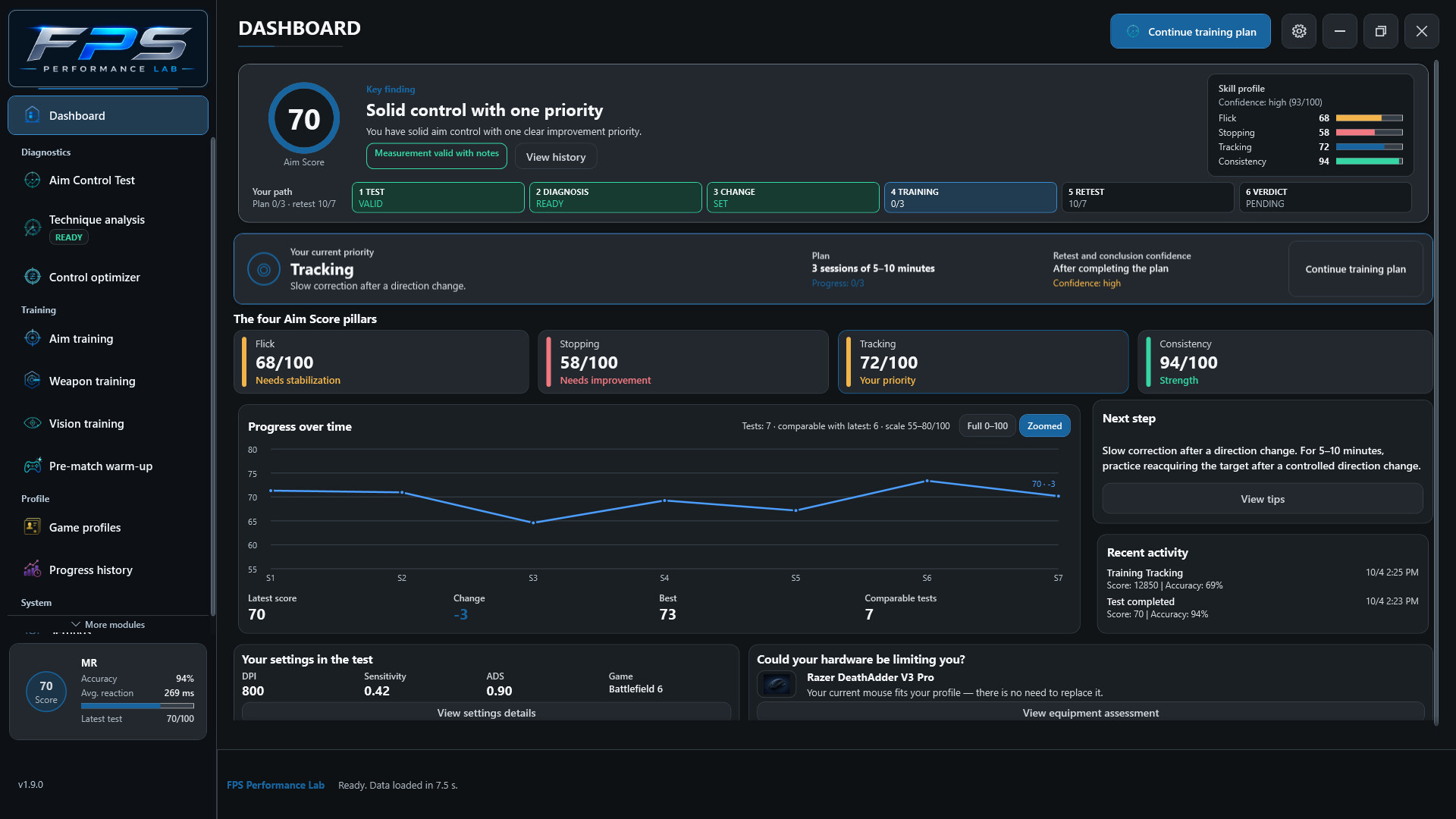
Task: Click the Tracking 72/100 pillar card
Action: [x=983, y=362]
